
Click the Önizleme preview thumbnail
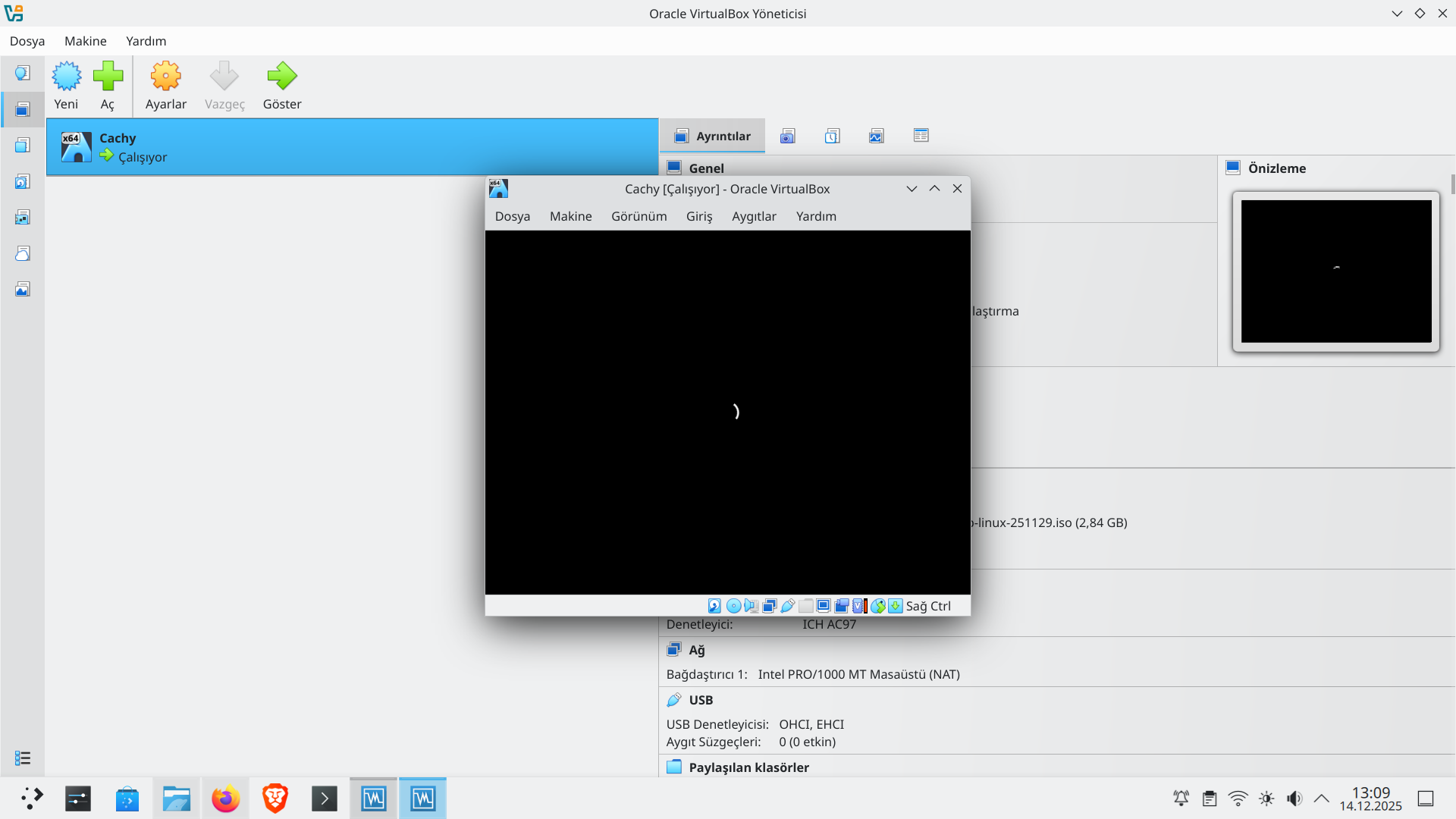pyautogui.click(x=1335, y=271)
